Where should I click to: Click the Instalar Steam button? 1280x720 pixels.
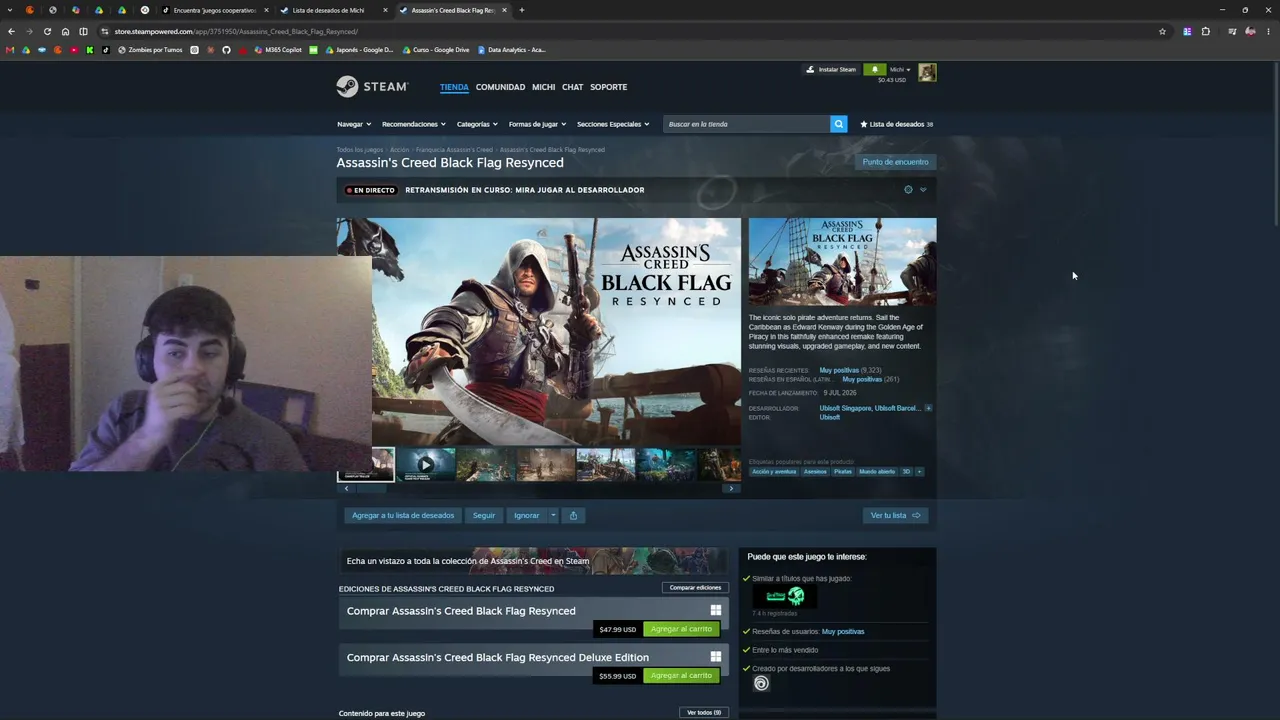pos(832,70)
